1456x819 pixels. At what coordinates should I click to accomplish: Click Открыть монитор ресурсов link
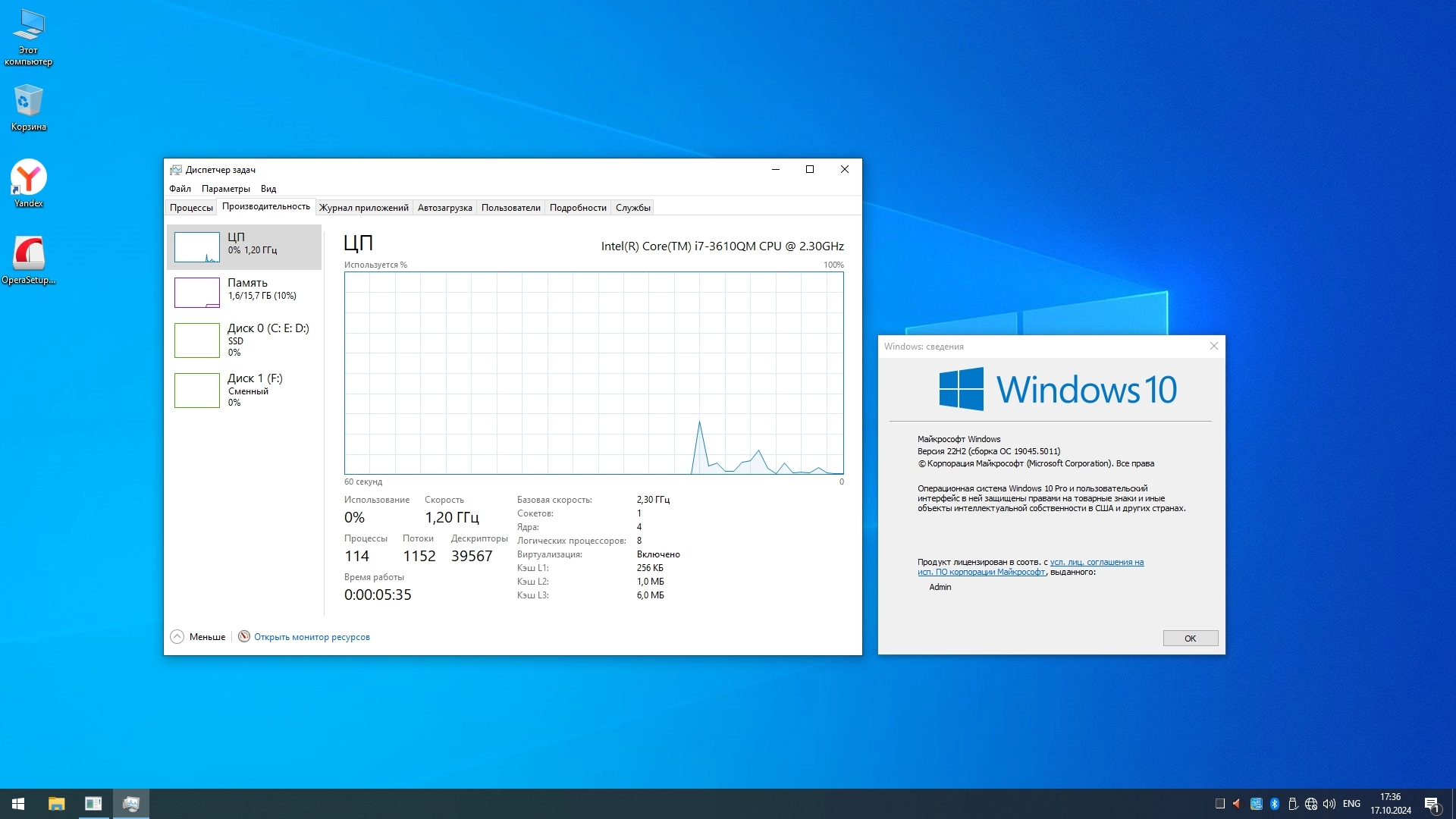tap(312, 637)
